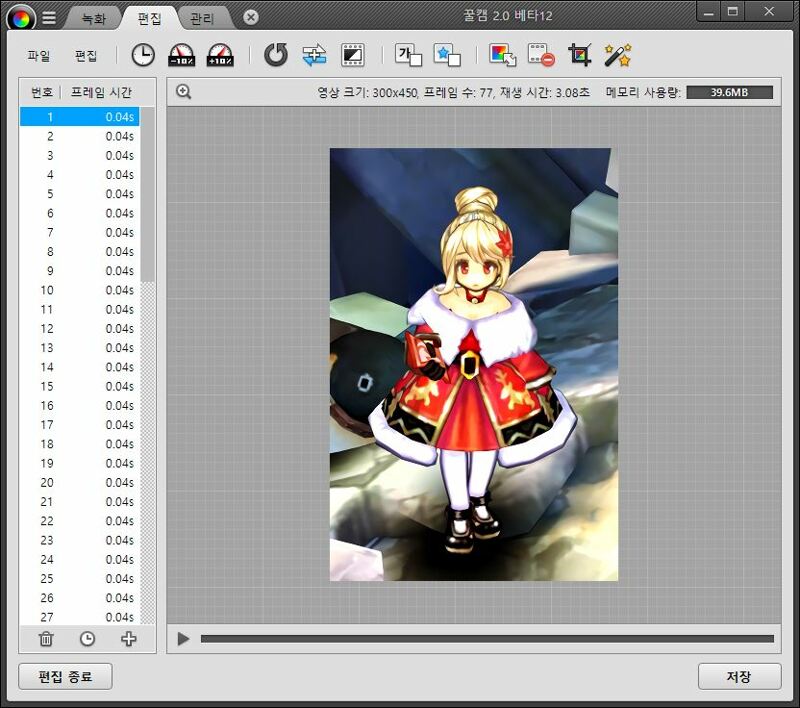Viewport: 800px width, 708px height.
Task: Click the round X icon beside tabs
Action: [251, 18]
